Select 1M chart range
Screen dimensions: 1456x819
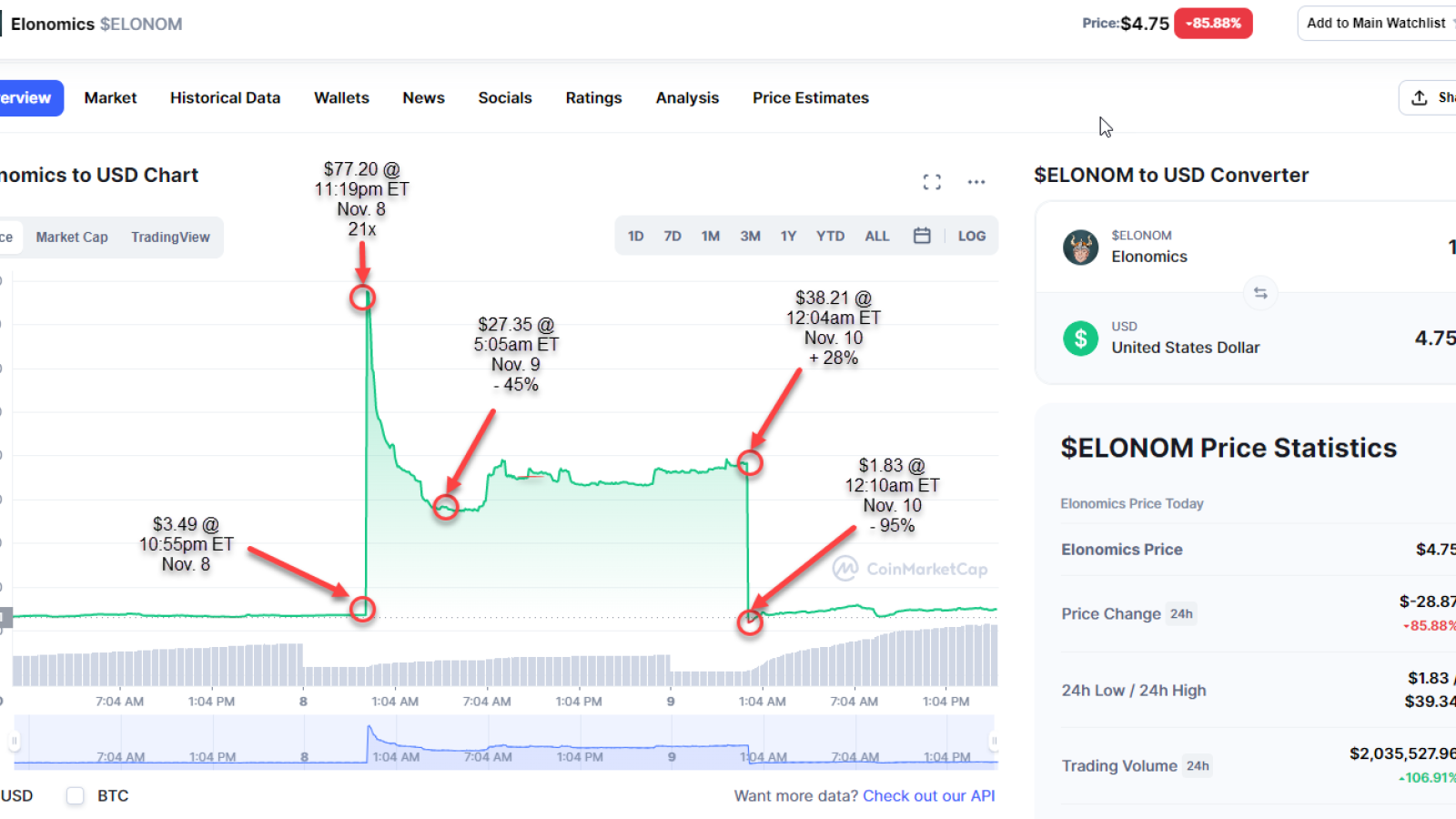pyautogui.click(x=711, y=236)
